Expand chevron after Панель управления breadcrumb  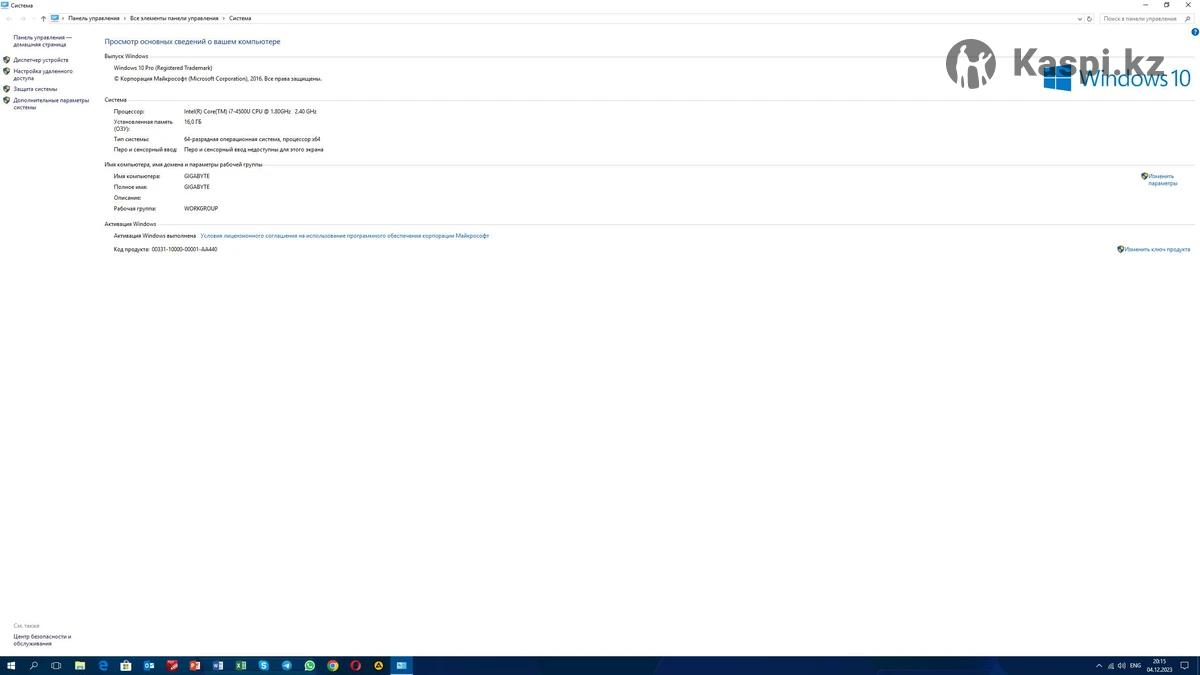point(125,18)
